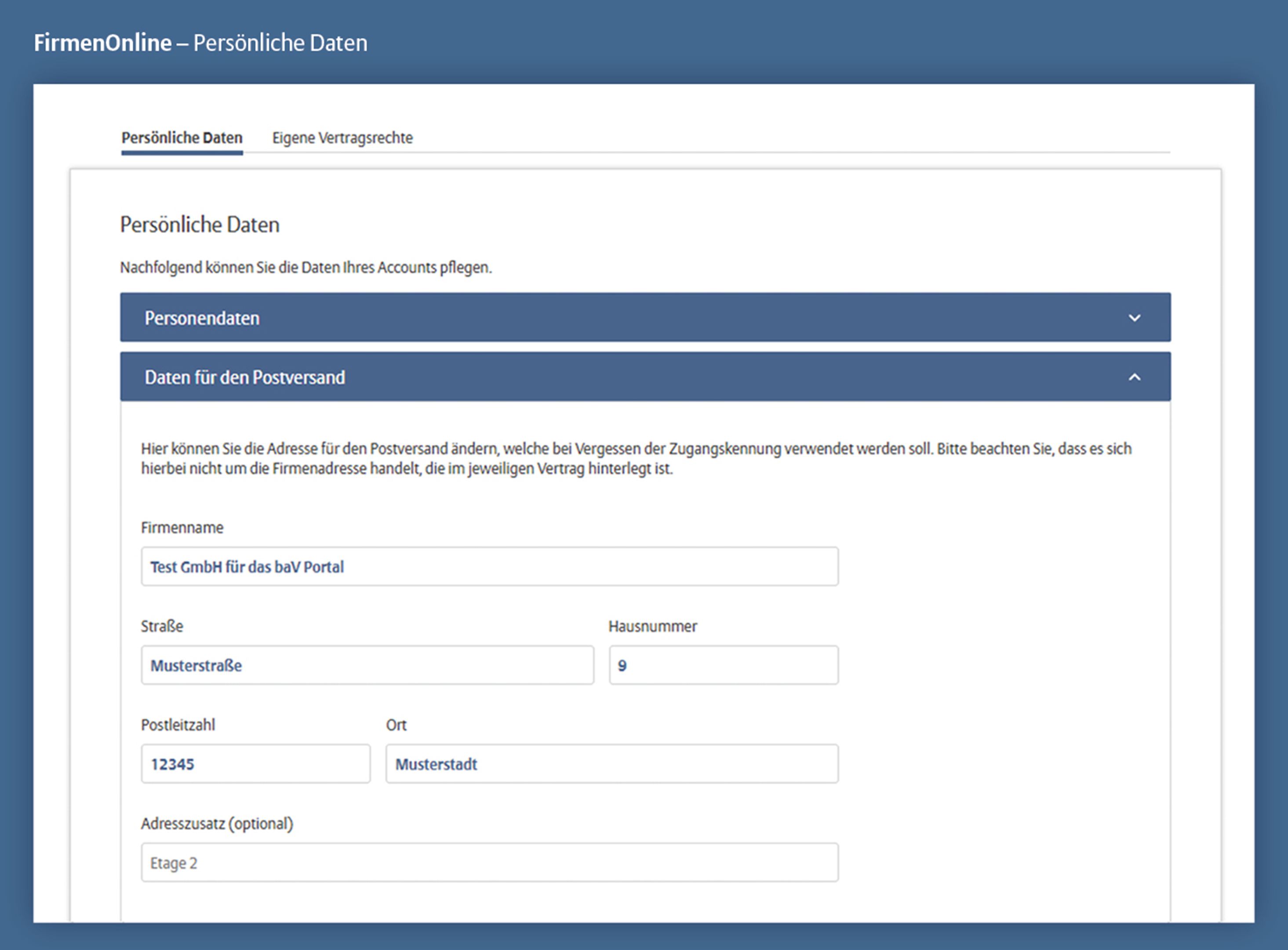The image size is (1288, 950).
Task: Click into the Straße input field
Action: (367, 665)
